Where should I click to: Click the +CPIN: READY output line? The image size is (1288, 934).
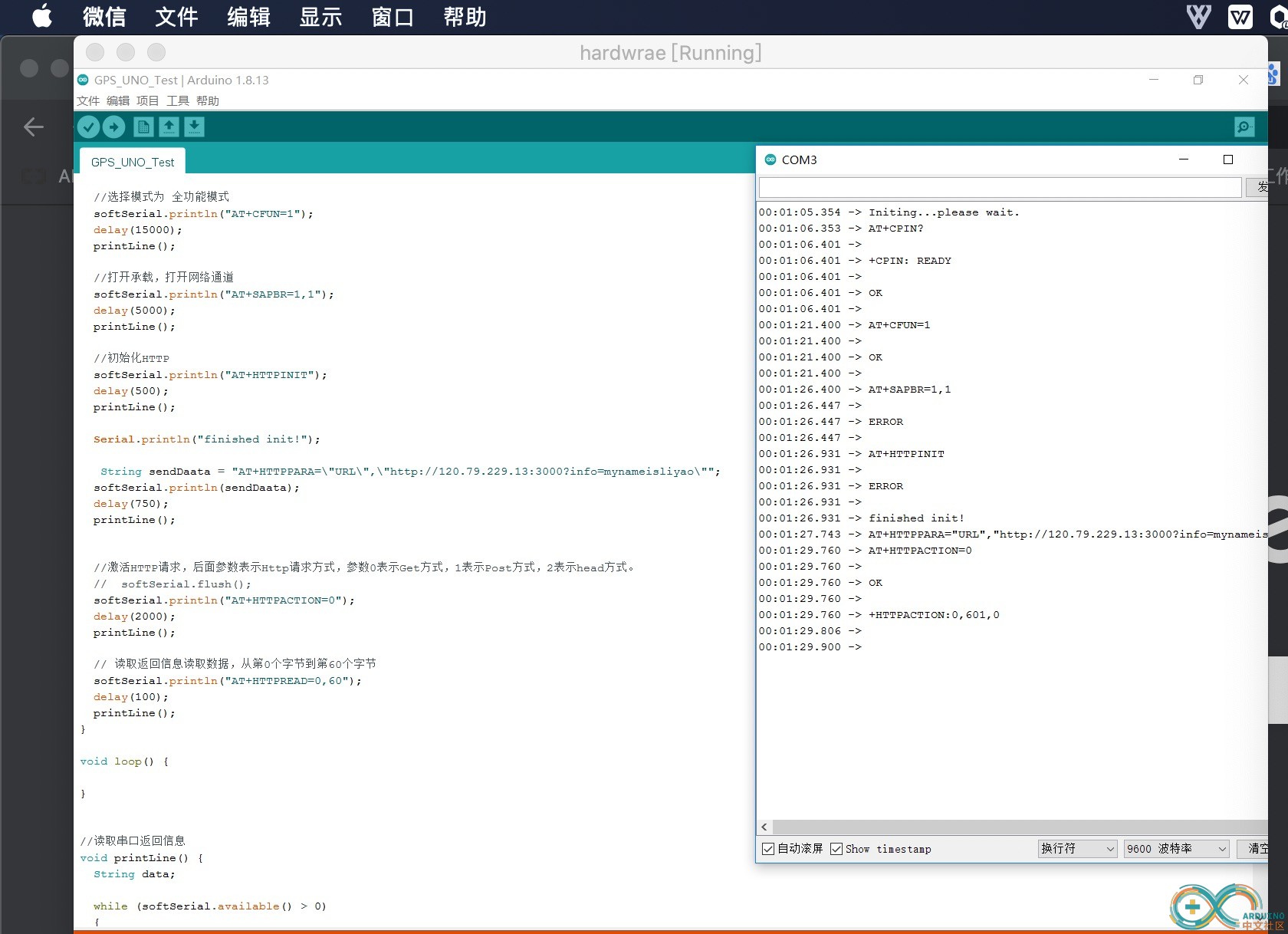pyautogui.click(x=855, y=261)
